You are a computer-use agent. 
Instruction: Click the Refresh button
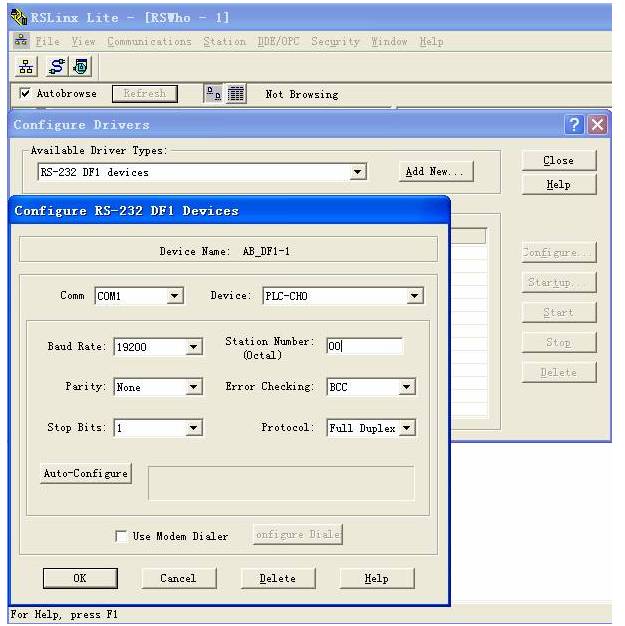145,93
